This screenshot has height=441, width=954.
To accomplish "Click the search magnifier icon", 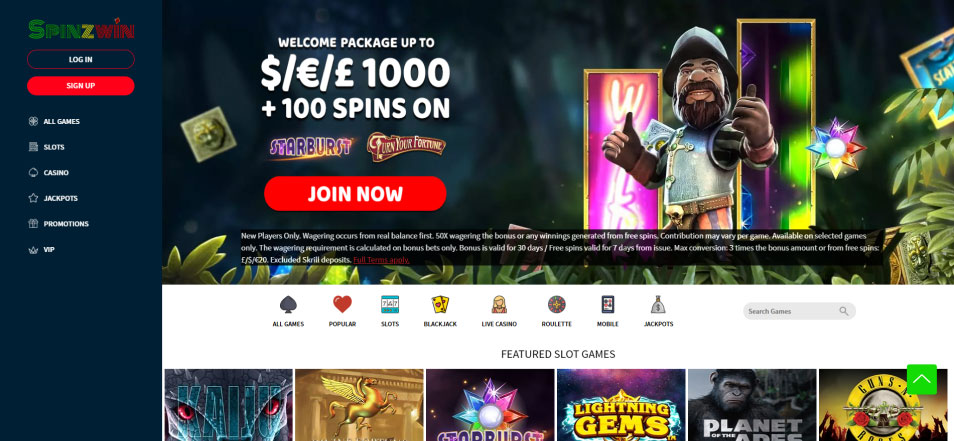I will click(844, 311).
